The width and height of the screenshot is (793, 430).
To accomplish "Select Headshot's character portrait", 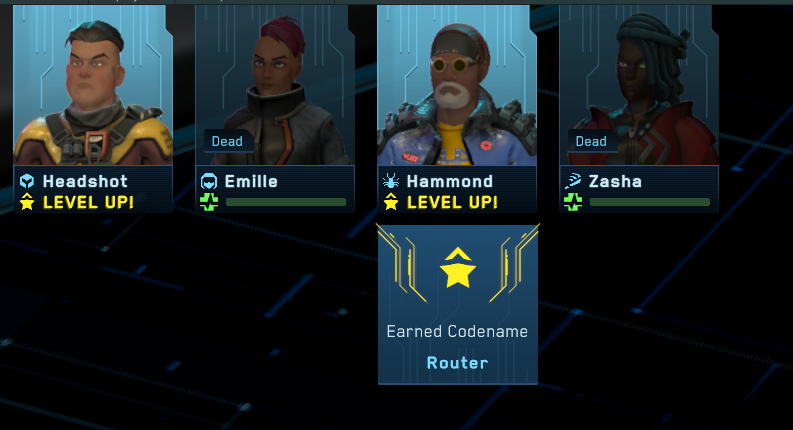I will (93, 85).
